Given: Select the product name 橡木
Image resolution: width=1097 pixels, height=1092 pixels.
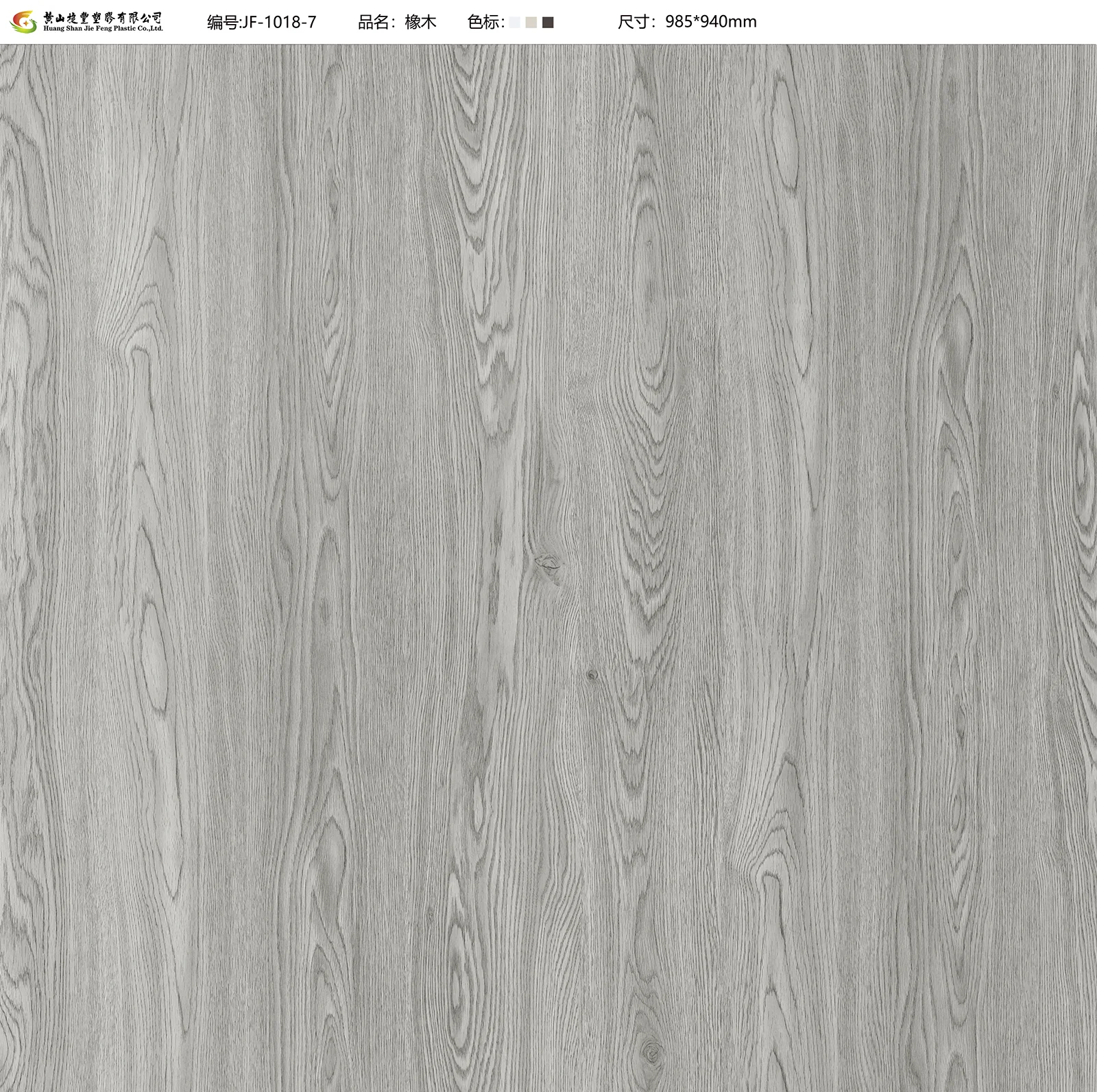Looking at the screenshot, I should click(420, 23).
